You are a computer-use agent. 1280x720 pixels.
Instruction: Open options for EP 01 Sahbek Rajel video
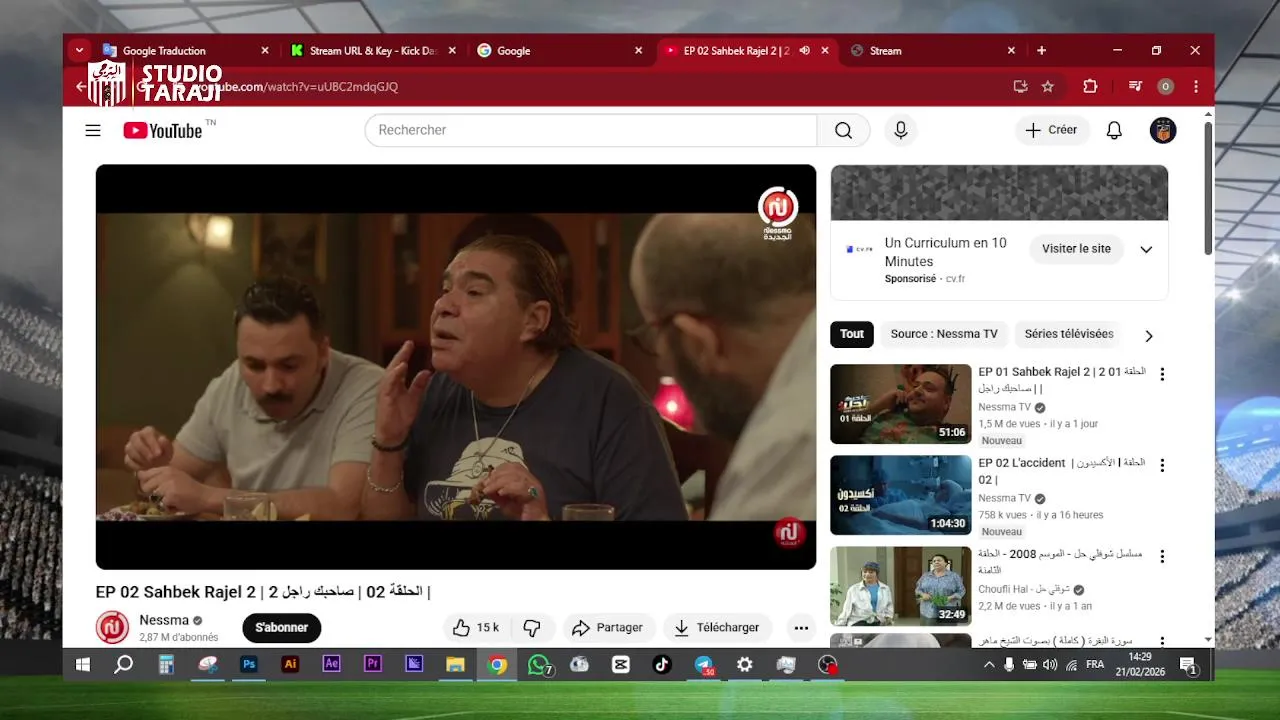click(1162, 374)
